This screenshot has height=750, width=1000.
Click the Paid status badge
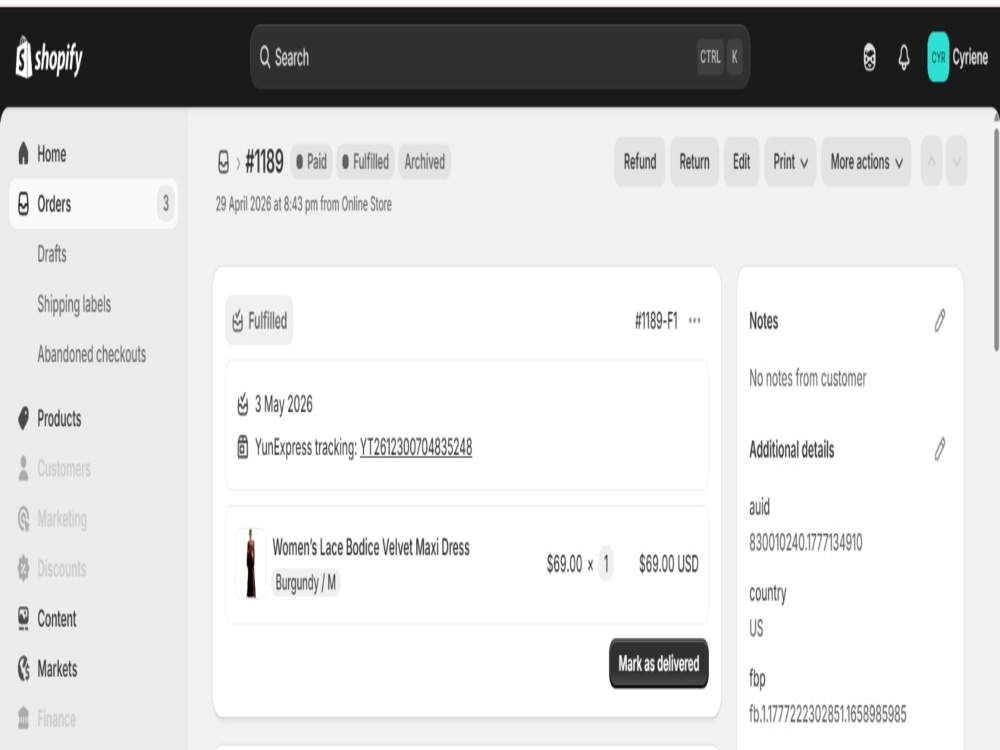coord(311,162)
